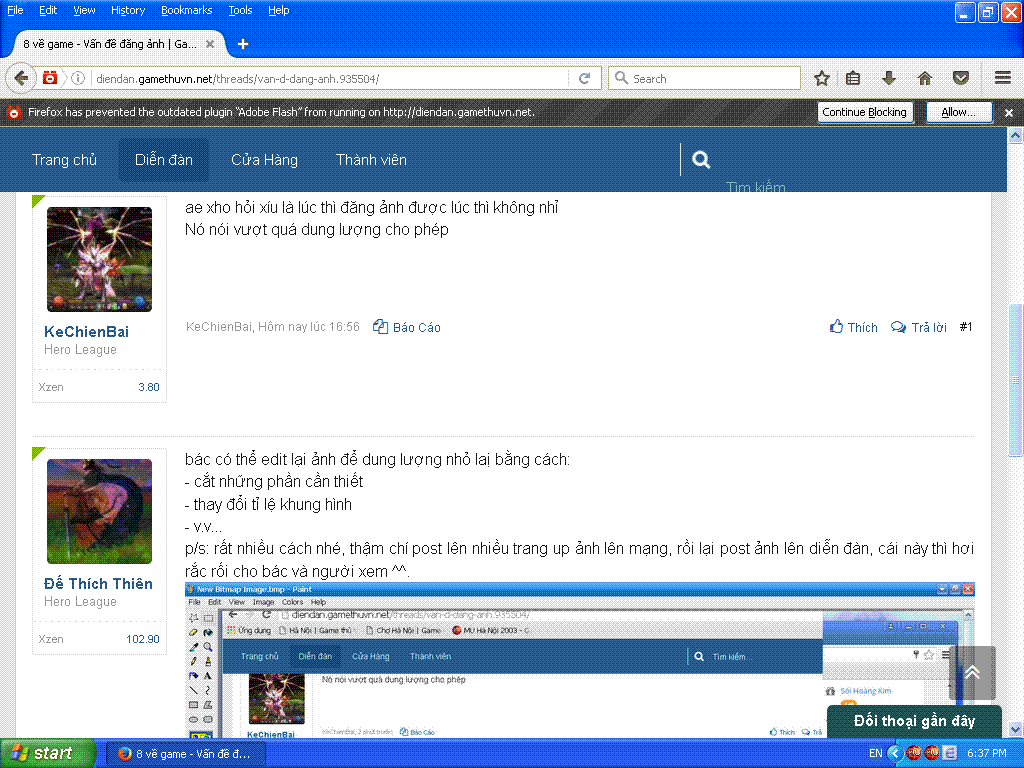Open Thành viên navigation tab
This screenshot has height=768, width=1024.
(372, 160)
